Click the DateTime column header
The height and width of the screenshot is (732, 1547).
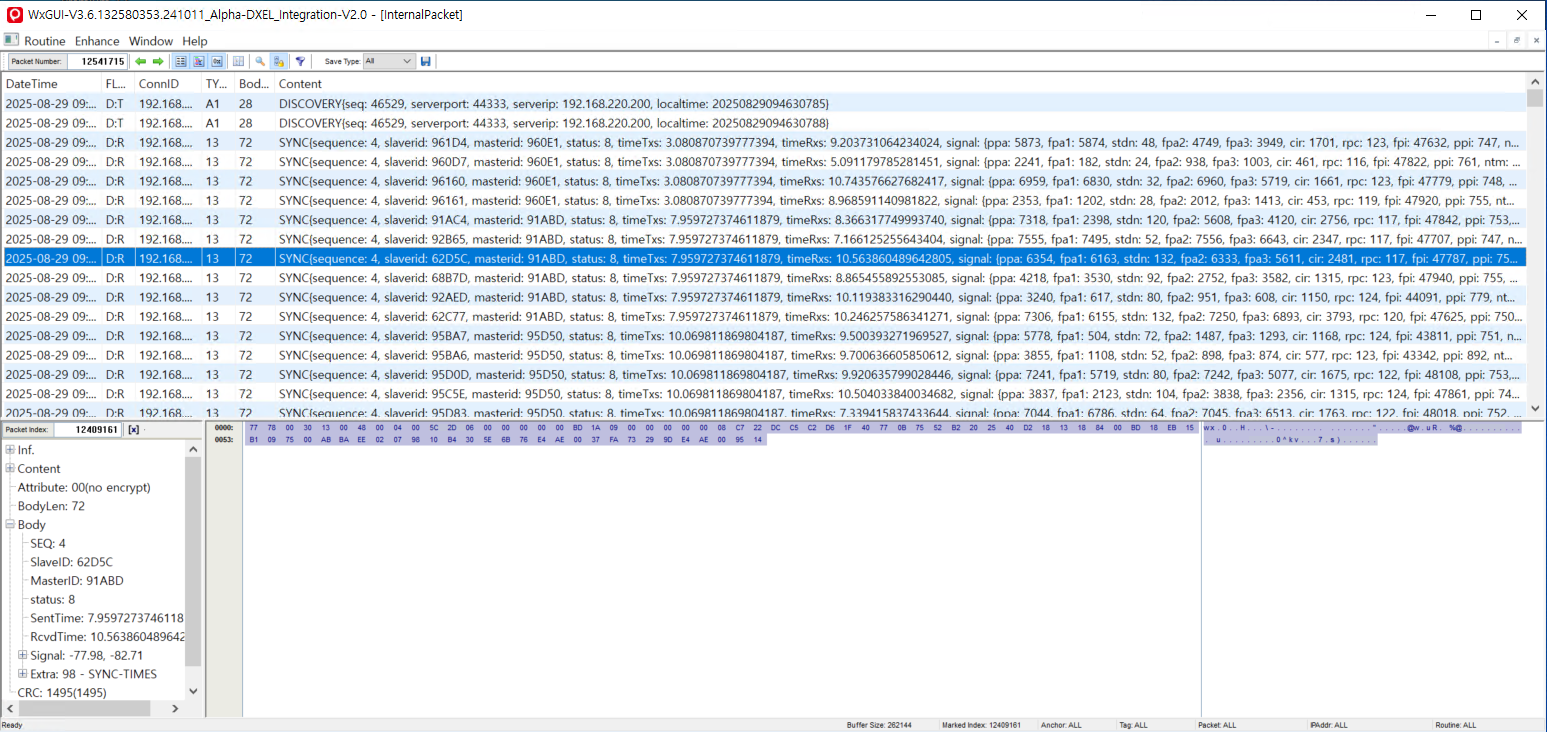point(32,84)
